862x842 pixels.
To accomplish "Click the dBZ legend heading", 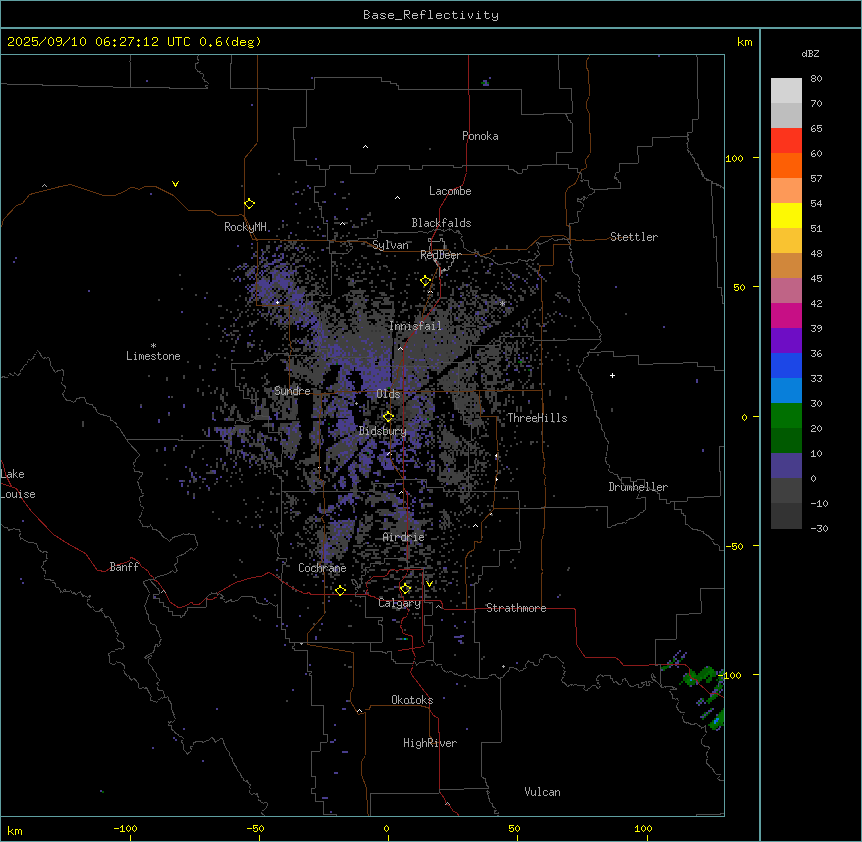I will point(810,53).
